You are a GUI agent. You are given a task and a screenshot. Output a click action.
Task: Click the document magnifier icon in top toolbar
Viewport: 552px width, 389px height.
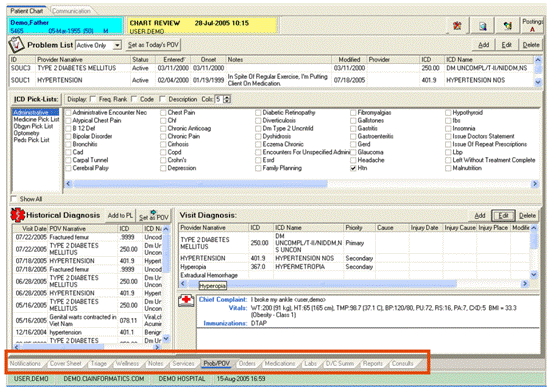click(x=482, y=25)
